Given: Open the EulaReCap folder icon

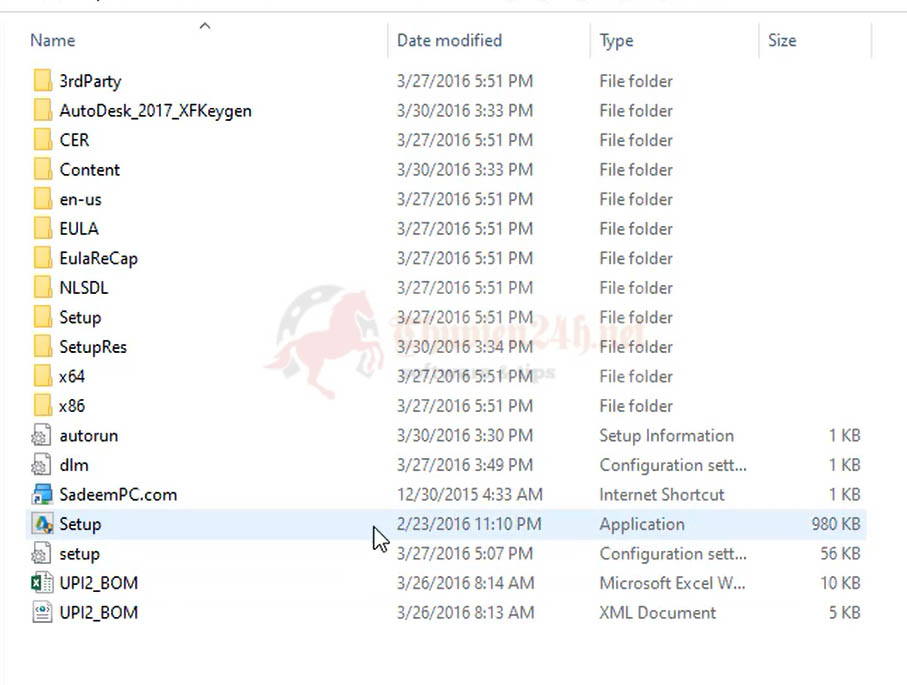Looking at the screenshot, I should [x=42, y=258].
